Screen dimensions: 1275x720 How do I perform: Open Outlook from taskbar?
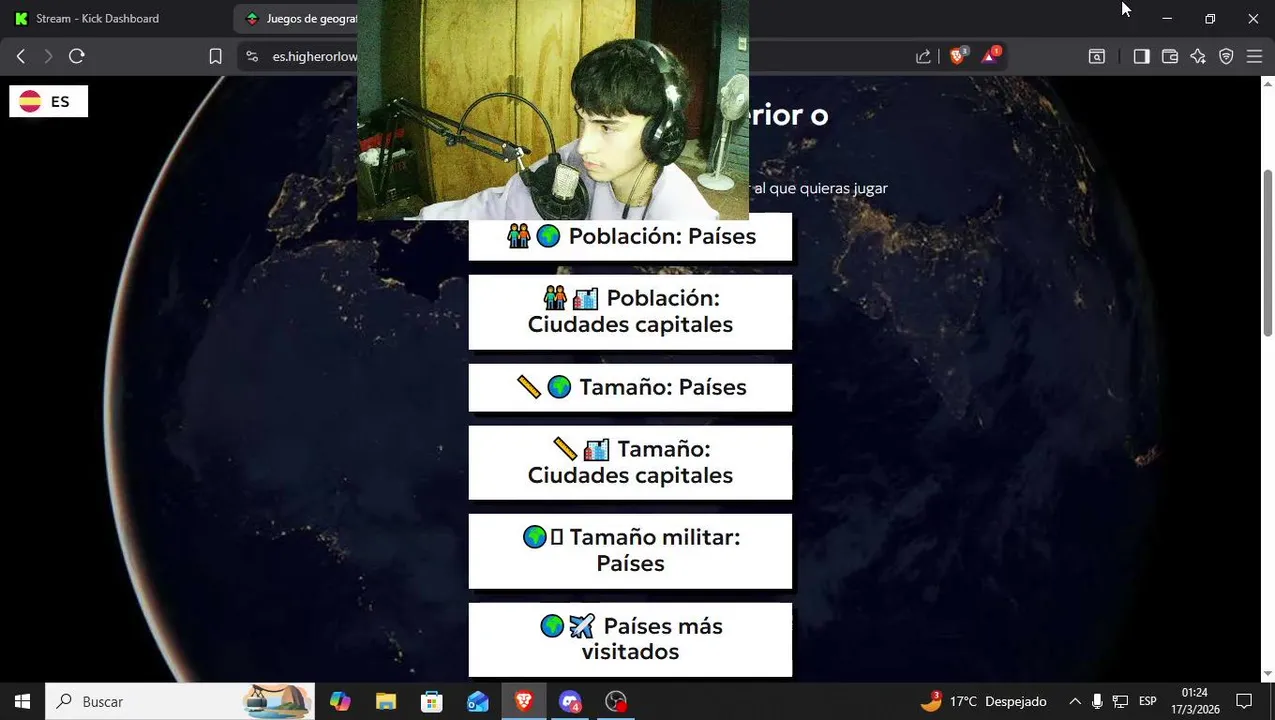(478, 702)
